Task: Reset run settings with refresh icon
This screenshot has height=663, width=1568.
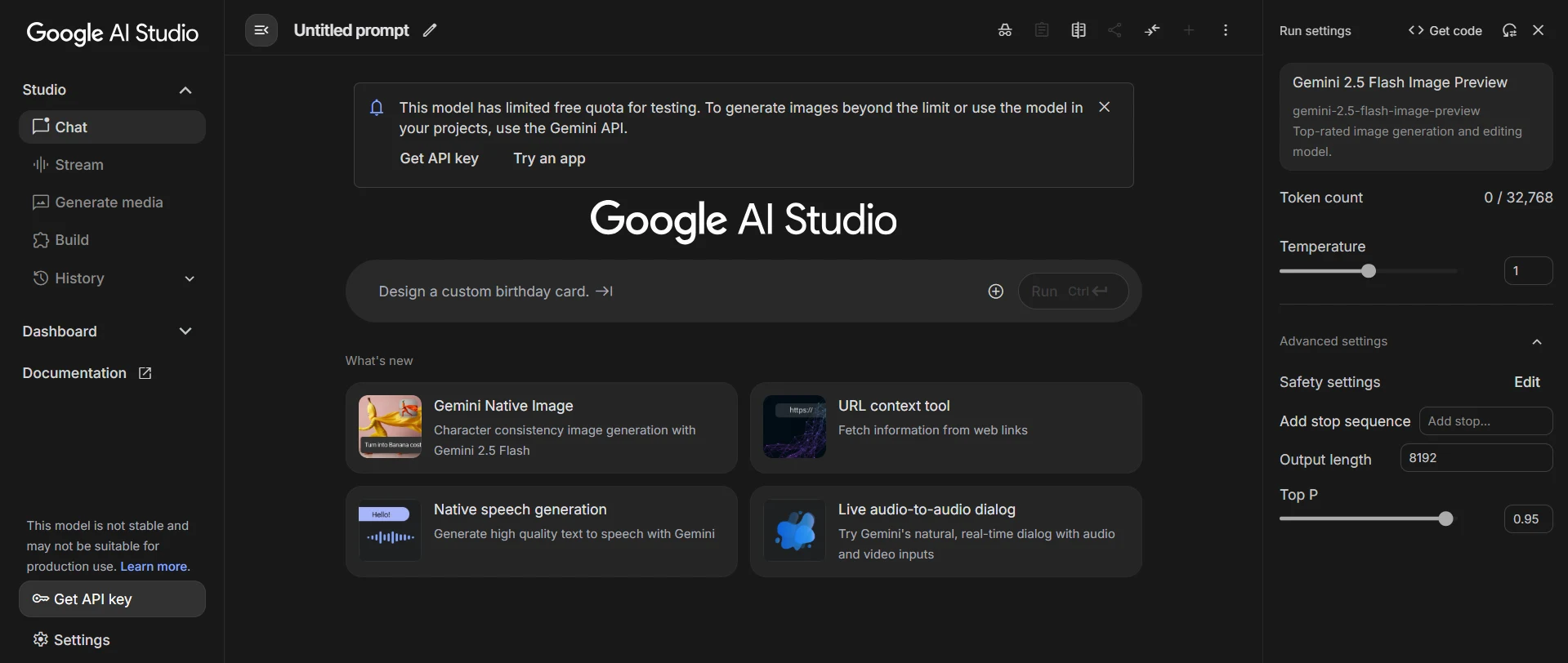Action: click(1509, 30)
